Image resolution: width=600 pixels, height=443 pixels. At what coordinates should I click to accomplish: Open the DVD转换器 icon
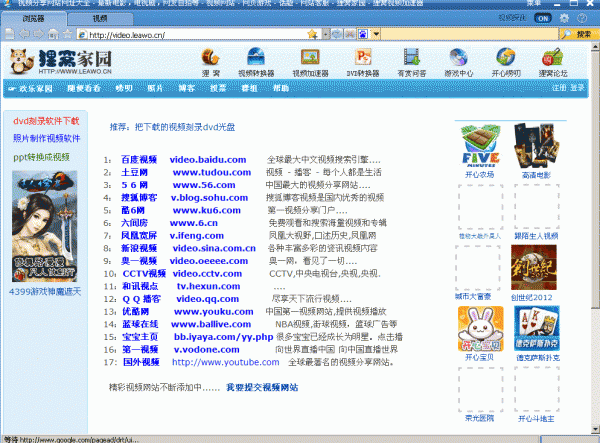click(x=363, y=57)
